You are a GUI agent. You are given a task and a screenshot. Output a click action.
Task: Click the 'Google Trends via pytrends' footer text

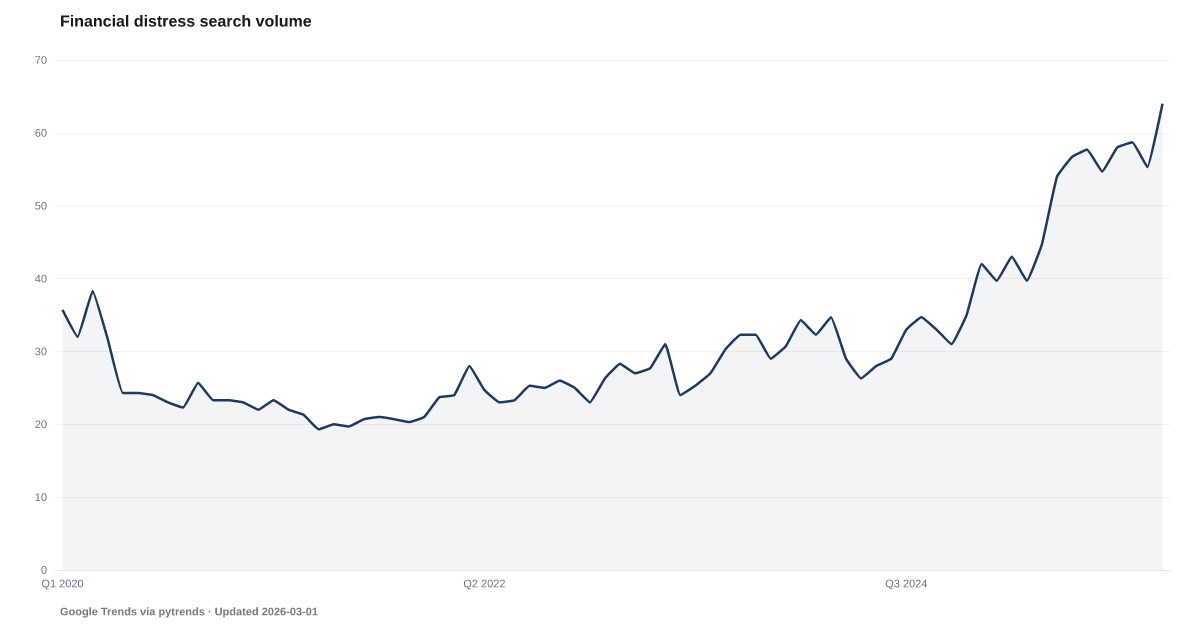131,611
